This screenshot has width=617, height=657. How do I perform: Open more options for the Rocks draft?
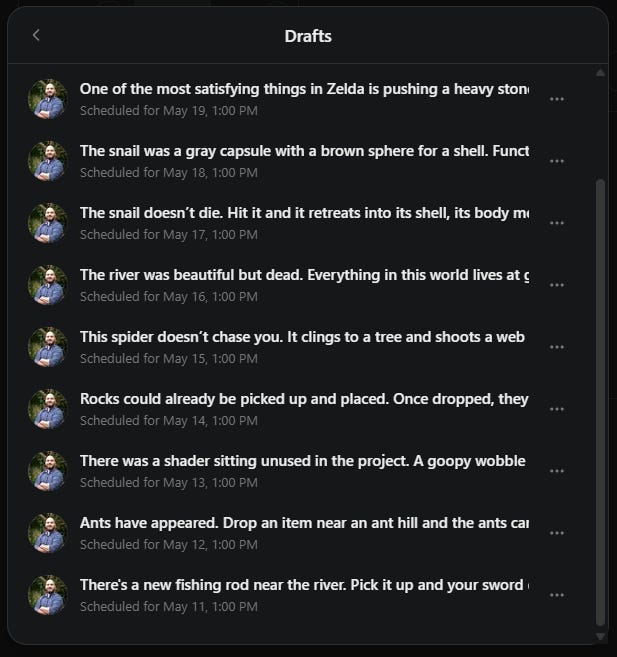coord(556,409)
